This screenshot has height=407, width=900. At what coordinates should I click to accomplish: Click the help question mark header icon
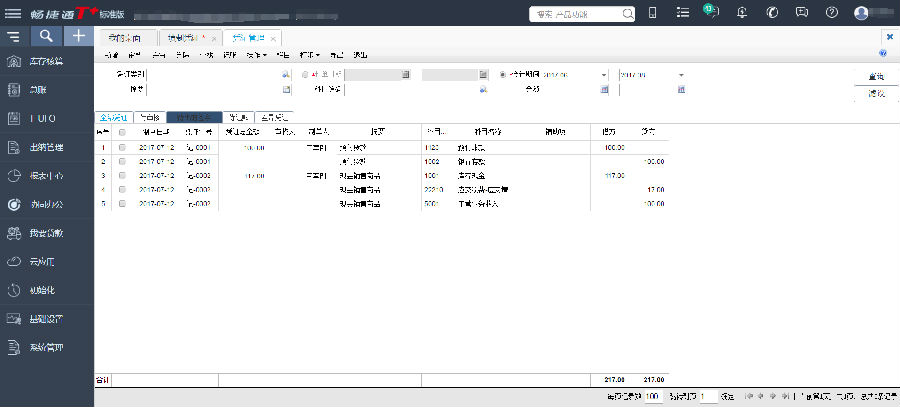[831, 13]
